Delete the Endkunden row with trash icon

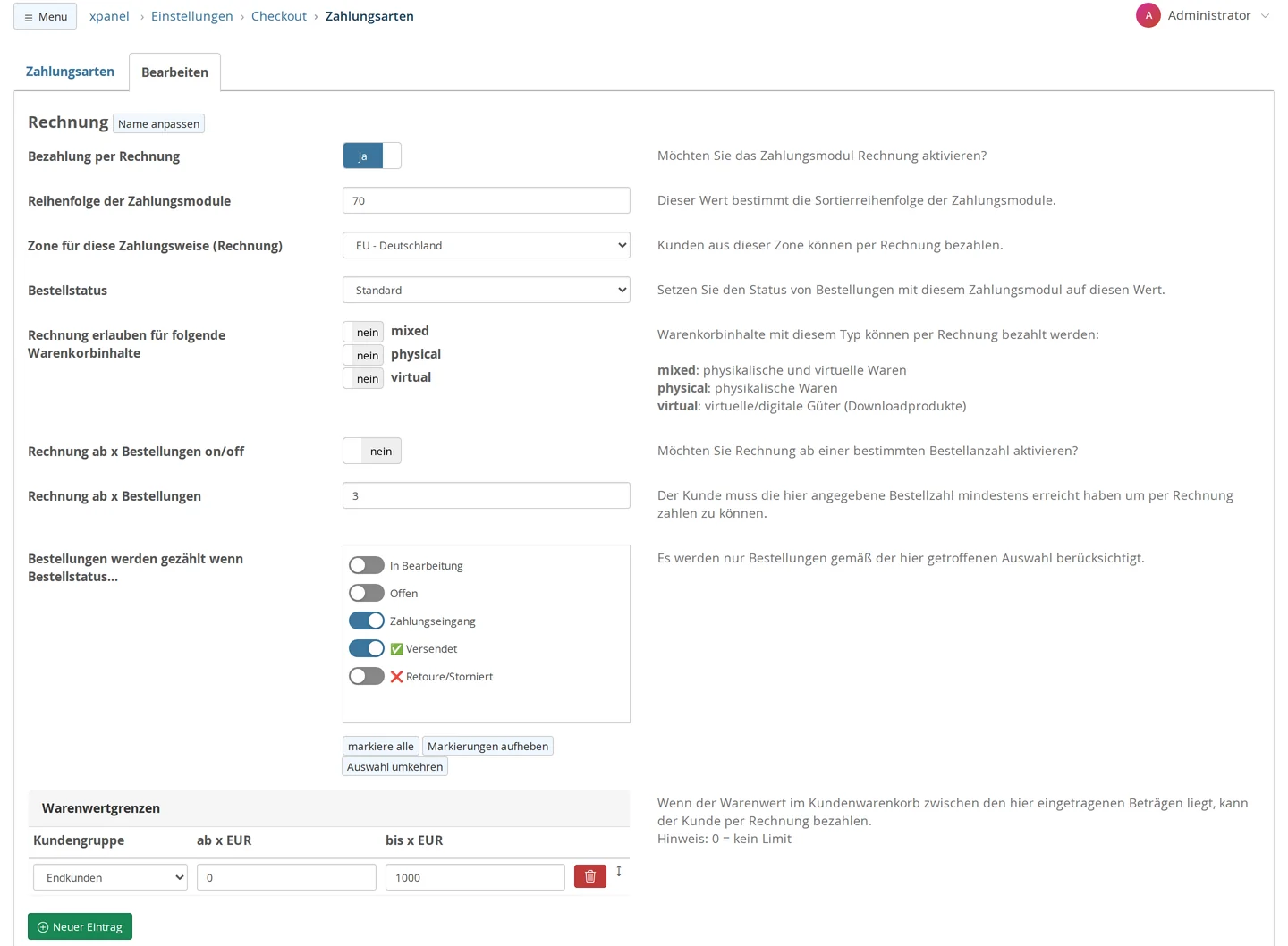click(x=590, y=876)
